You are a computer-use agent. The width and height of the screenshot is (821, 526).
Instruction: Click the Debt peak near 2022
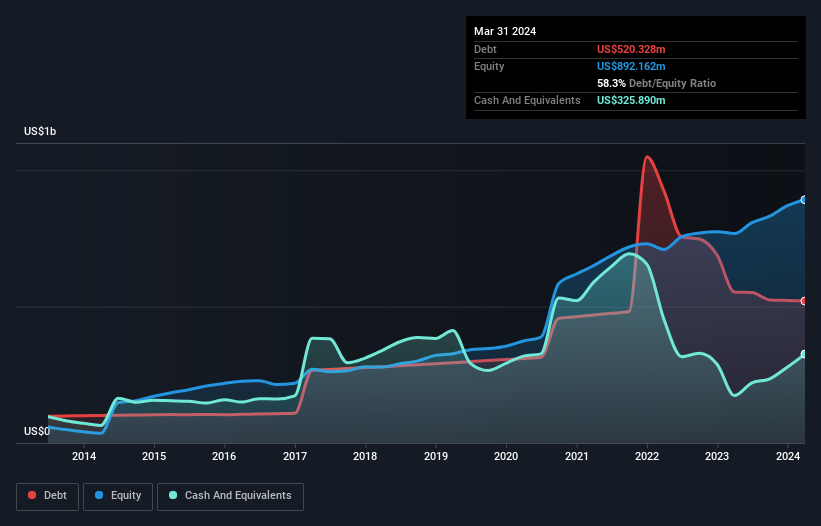click(647, 156)
